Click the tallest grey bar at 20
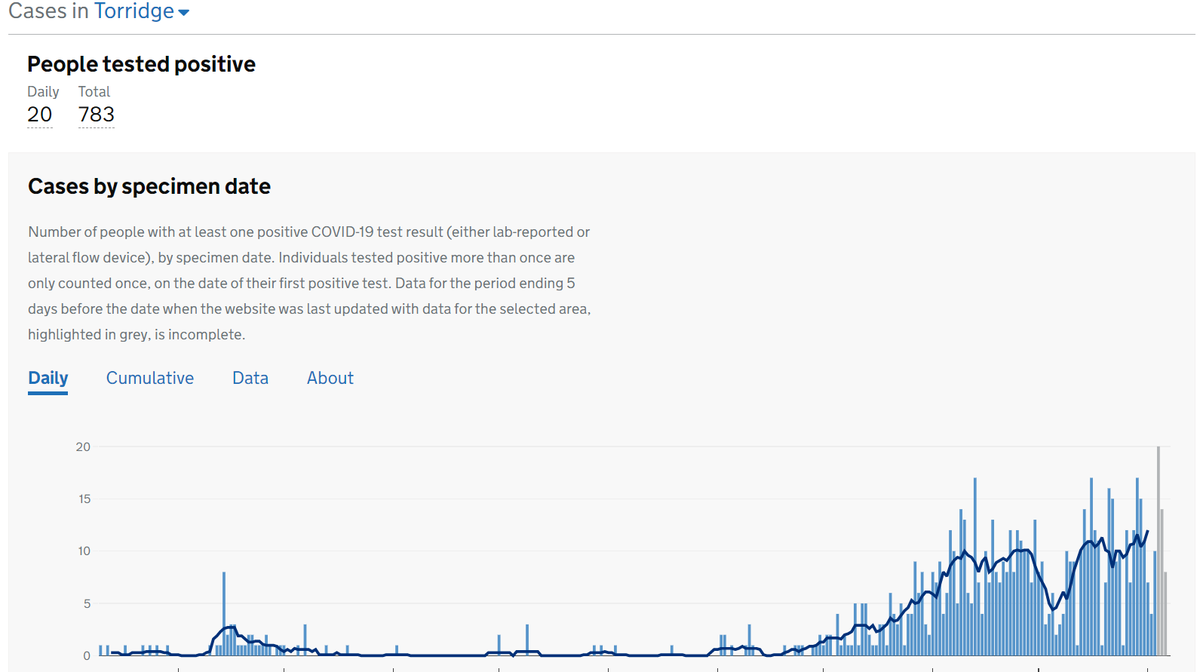 (1158, 551)
